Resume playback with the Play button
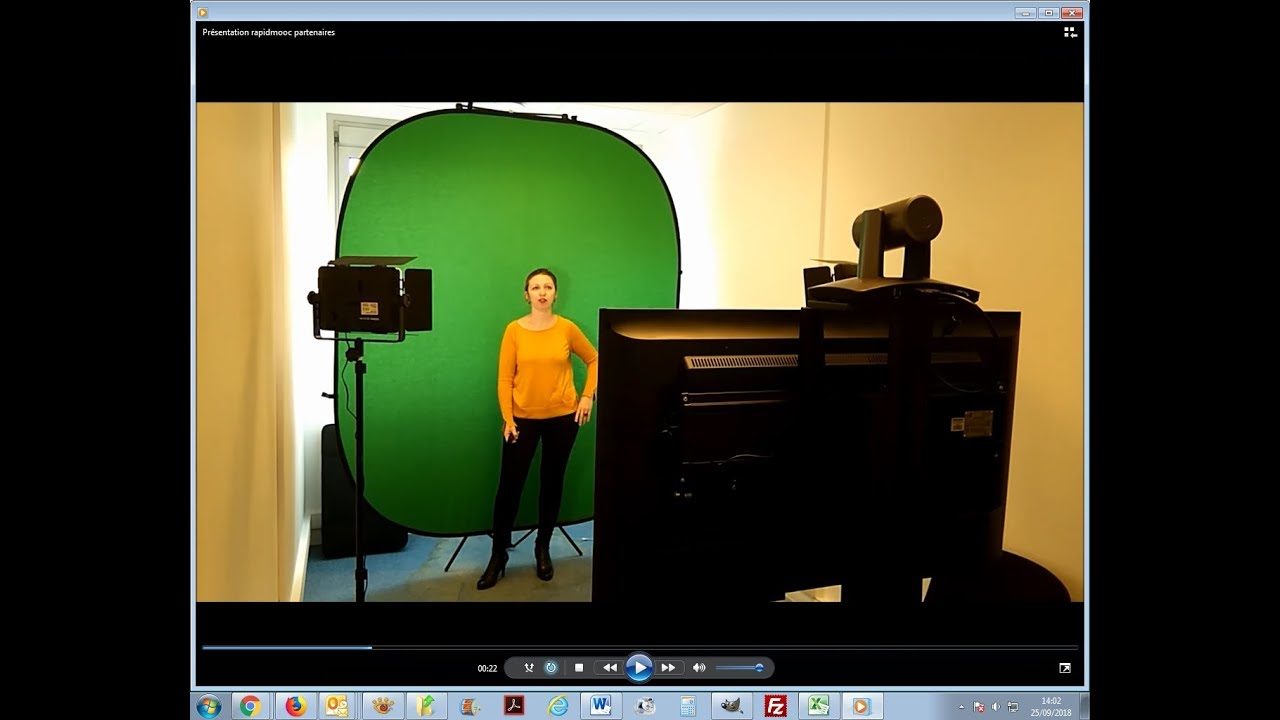The height and width of the screenshot is (720, 1280). [x=640, y=668]
